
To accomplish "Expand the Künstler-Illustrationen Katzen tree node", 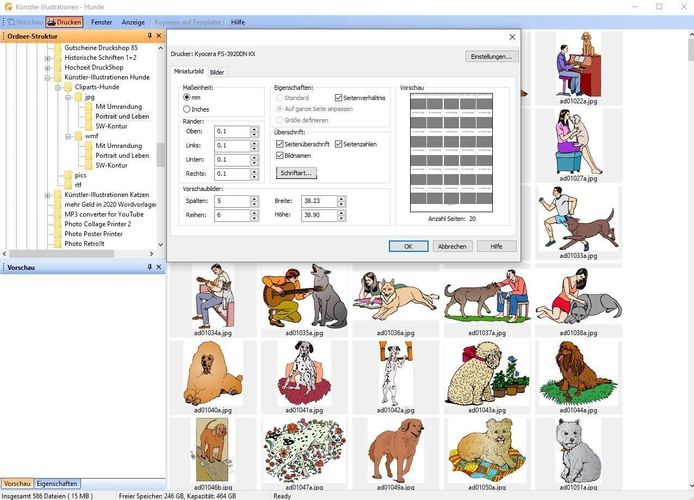I will [x=47, y=194].
